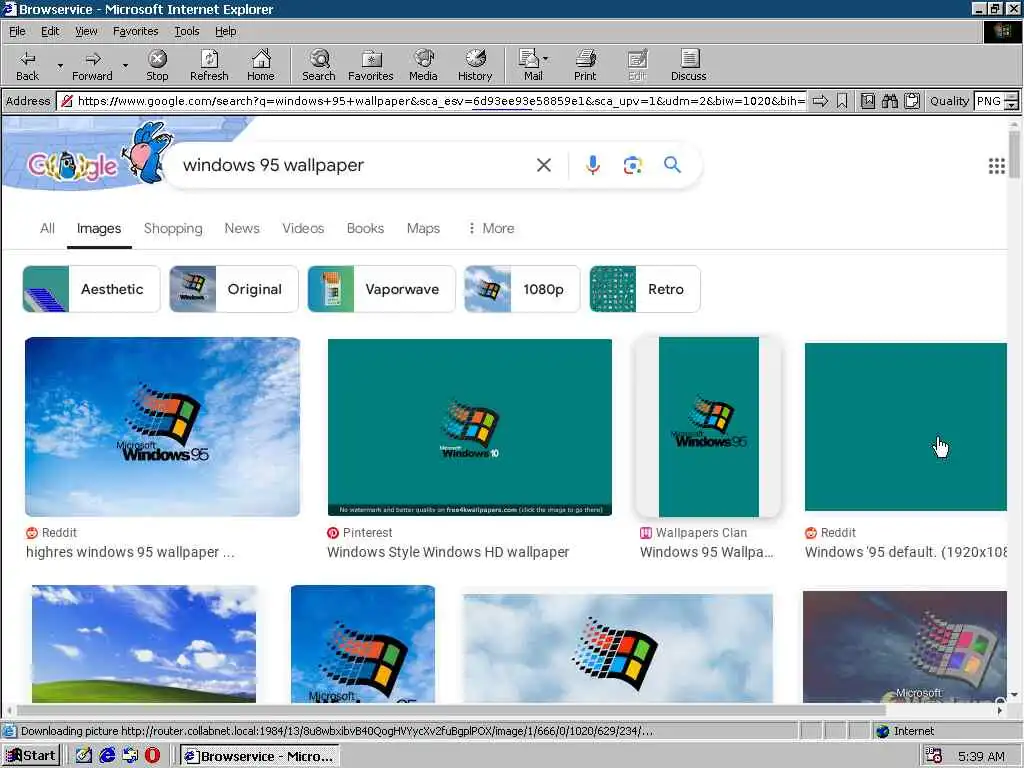Click the Forward toolbar button
1024x768 pixels.
point(92,65)
